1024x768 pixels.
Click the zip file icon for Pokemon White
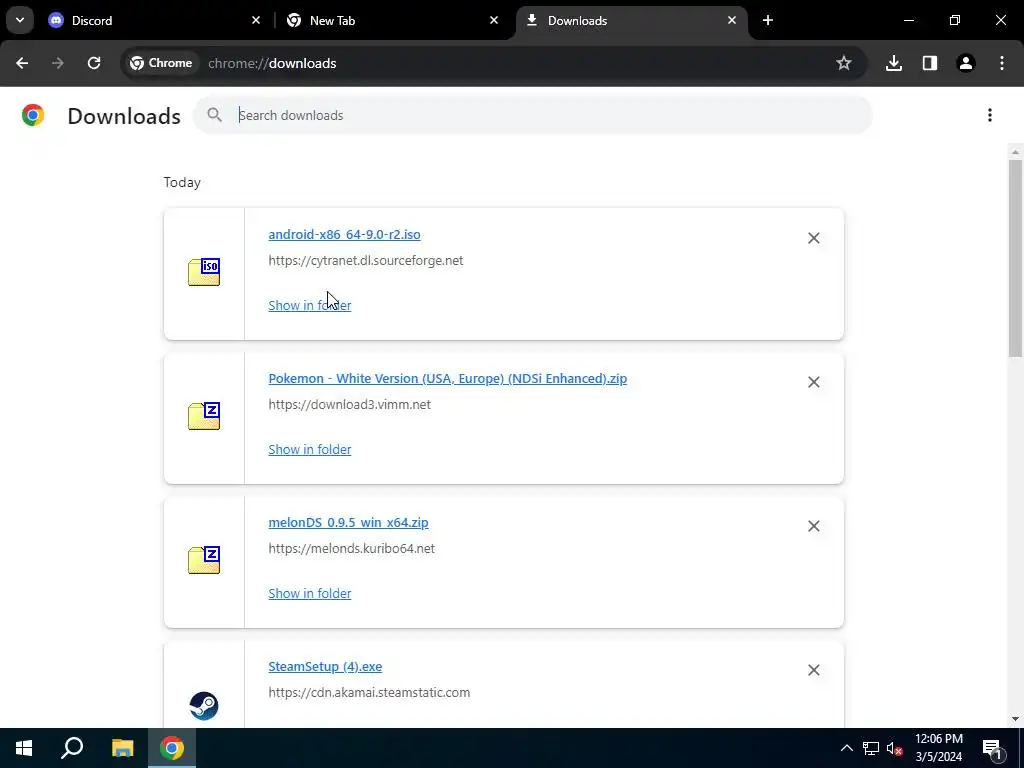pos(204,416)
